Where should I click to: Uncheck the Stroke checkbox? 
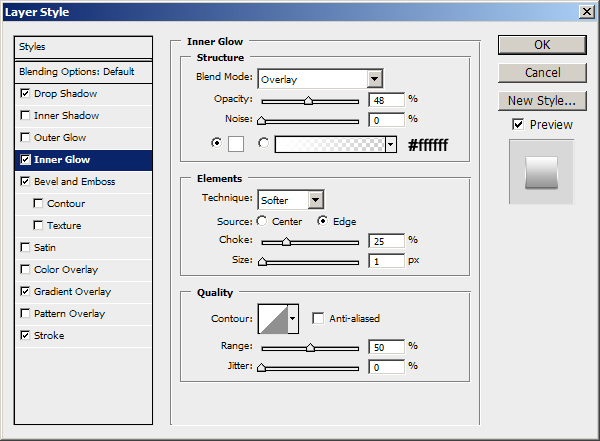click(x=25, y=335)
